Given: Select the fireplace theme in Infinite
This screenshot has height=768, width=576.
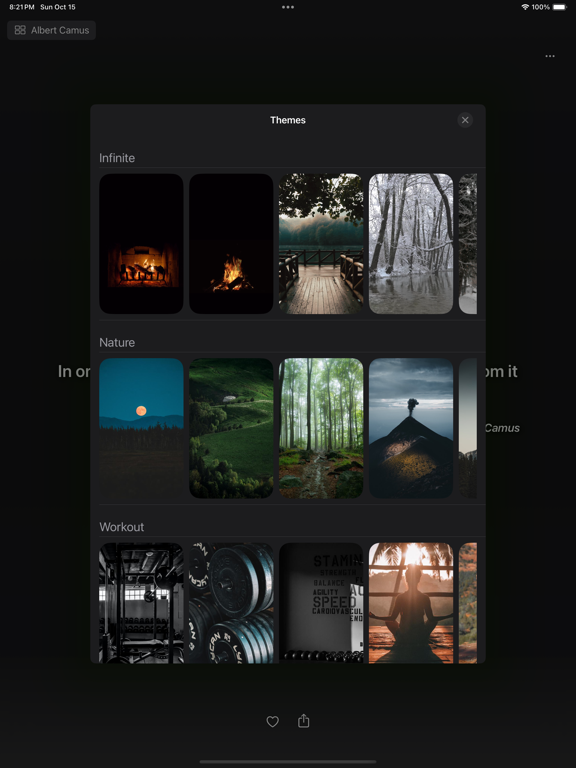Looking at the screenshot, I should (x=141, y=243).
